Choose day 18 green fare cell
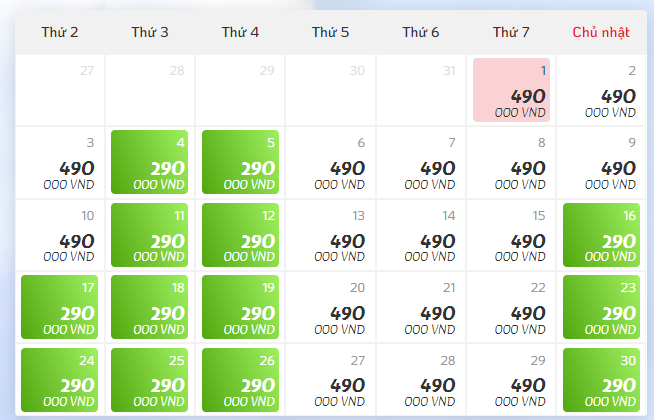Image resolution: width=654 pixels, height=420 pixels. coord(149,307)
